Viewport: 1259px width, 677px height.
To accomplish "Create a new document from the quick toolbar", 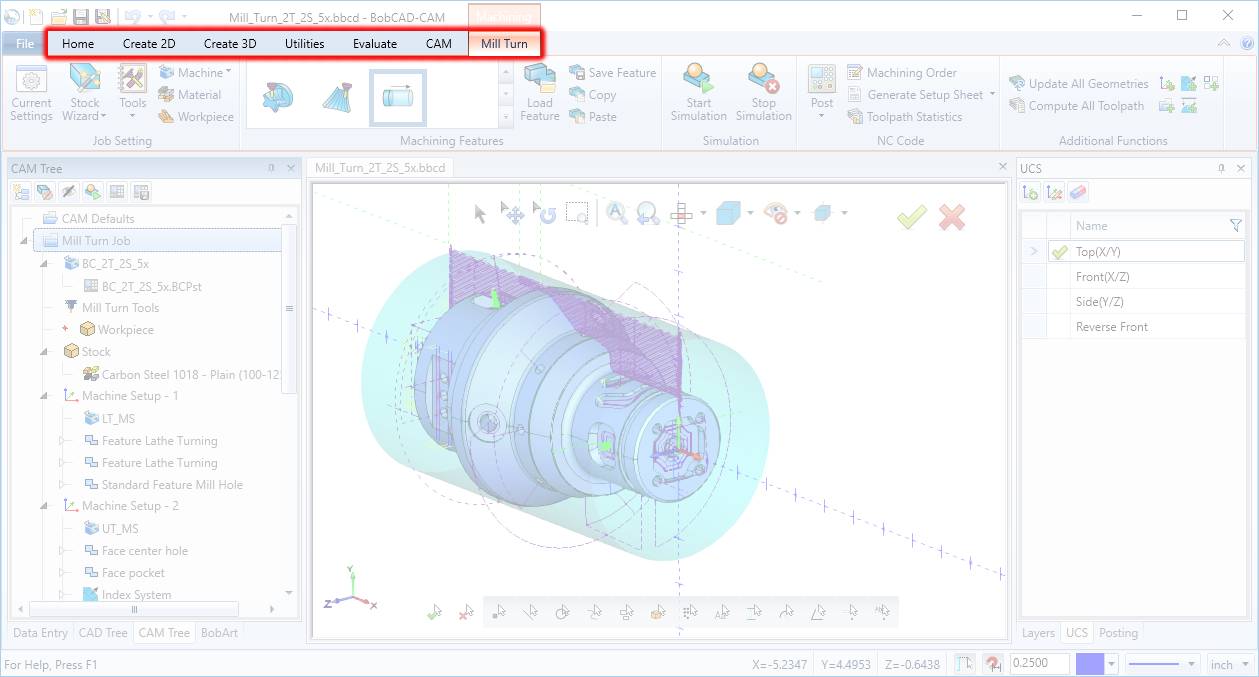I will [x=36, y=15].
